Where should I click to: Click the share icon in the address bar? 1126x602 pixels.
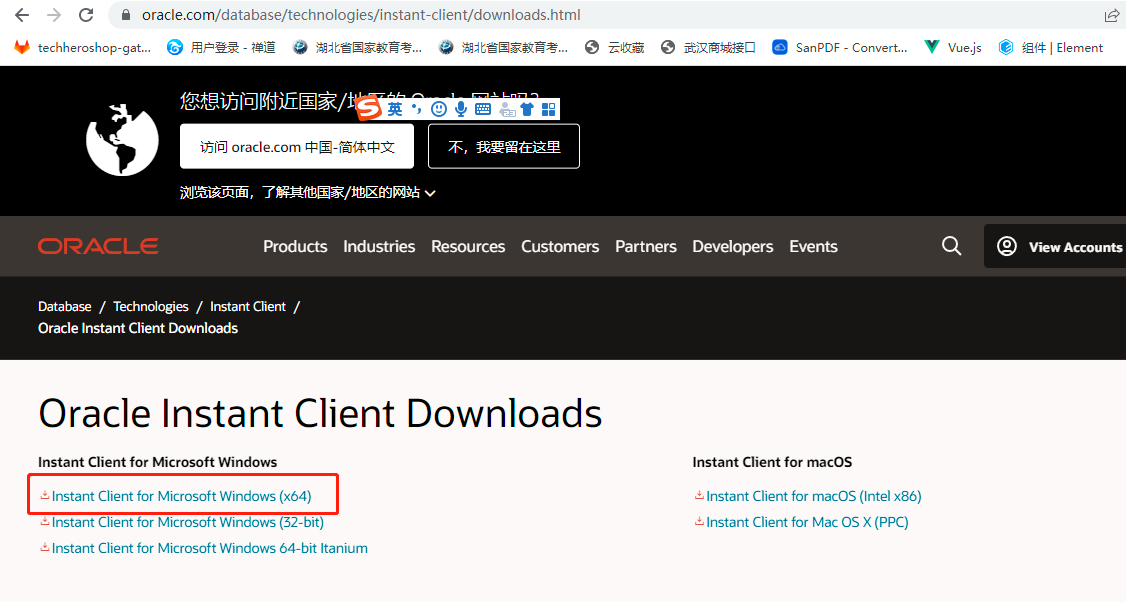point(1112,15)
